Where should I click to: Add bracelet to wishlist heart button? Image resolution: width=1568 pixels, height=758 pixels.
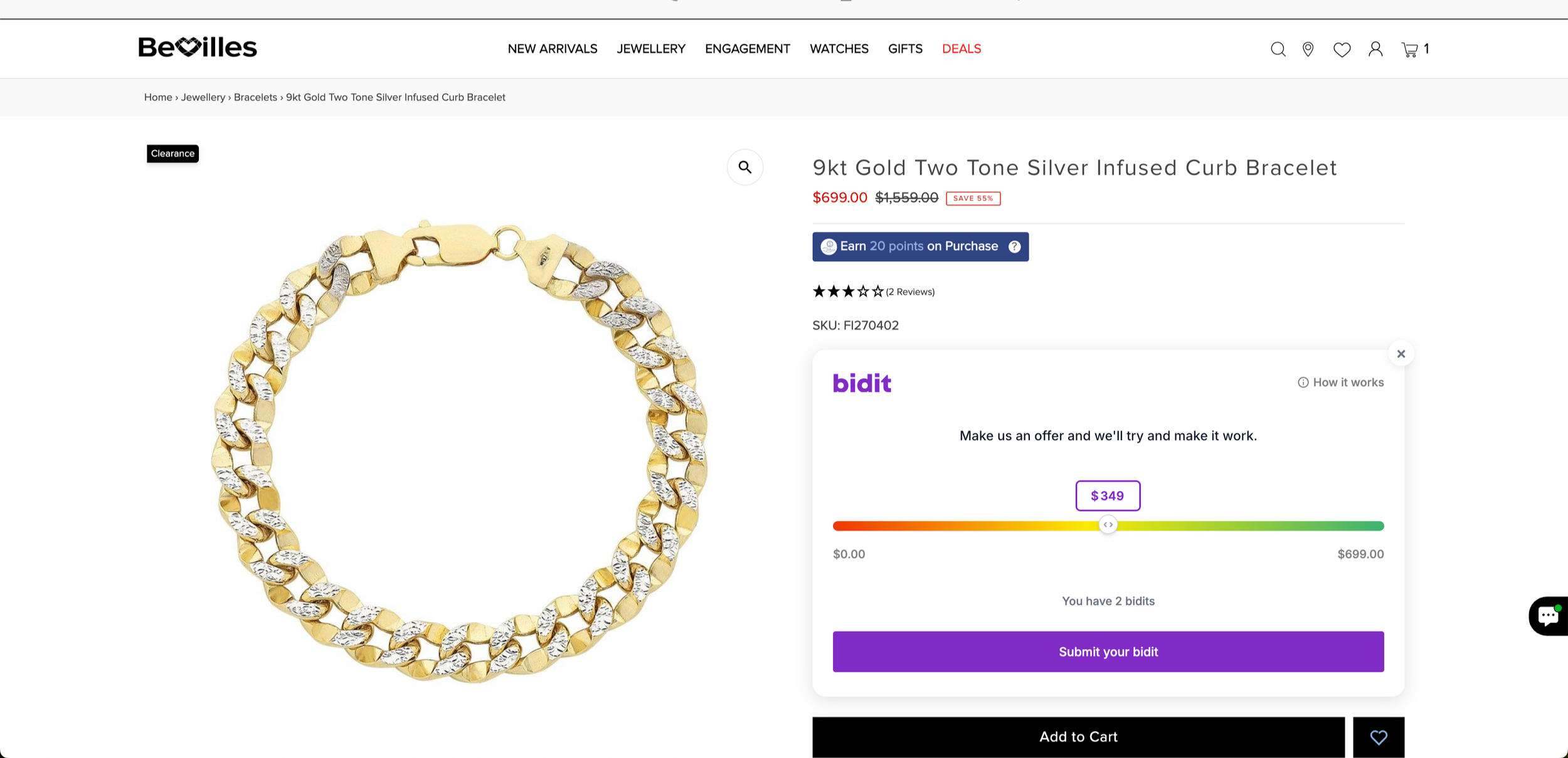click(x=1378, y=737)
